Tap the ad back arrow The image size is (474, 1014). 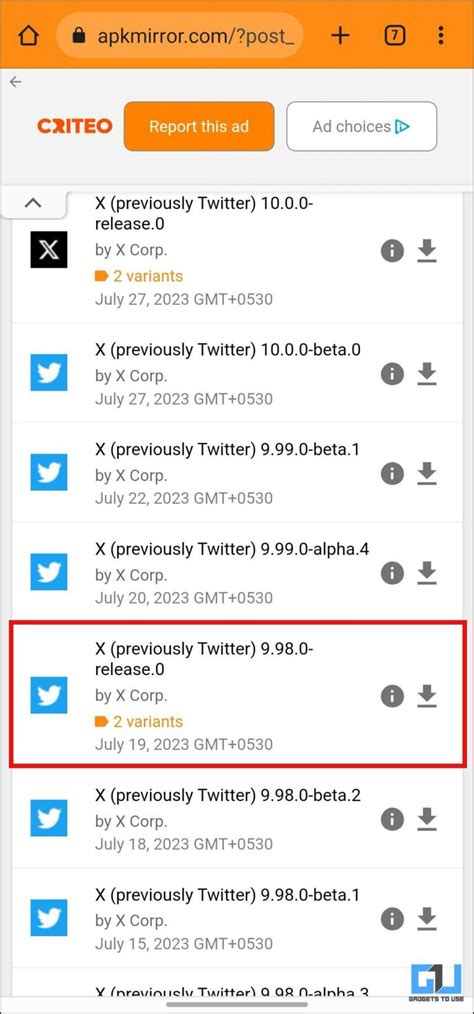coord(16,82)
